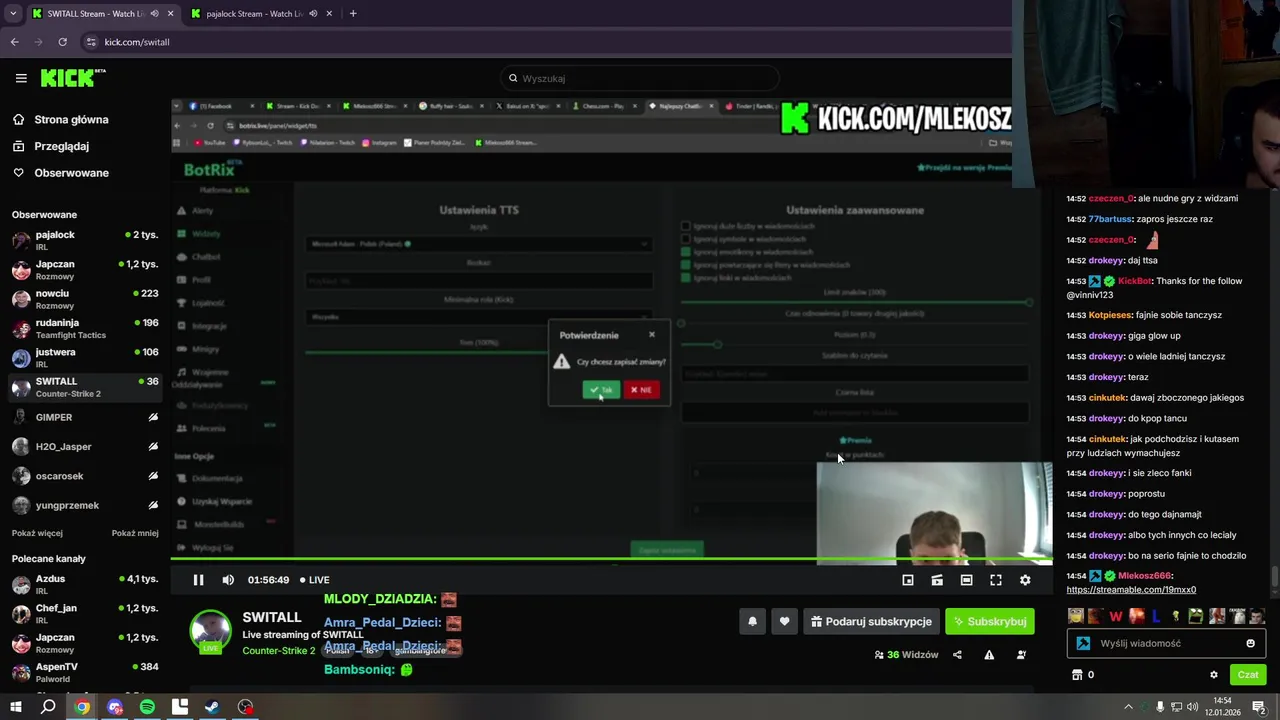Click the green Subskrybuj button
This screenshot has height=720, width=1280.
click(990, 622)
